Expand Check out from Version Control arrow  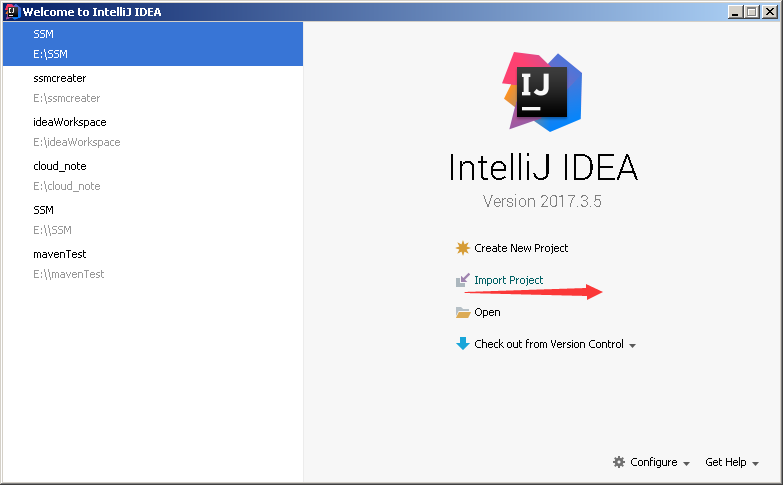coord(632,346)
